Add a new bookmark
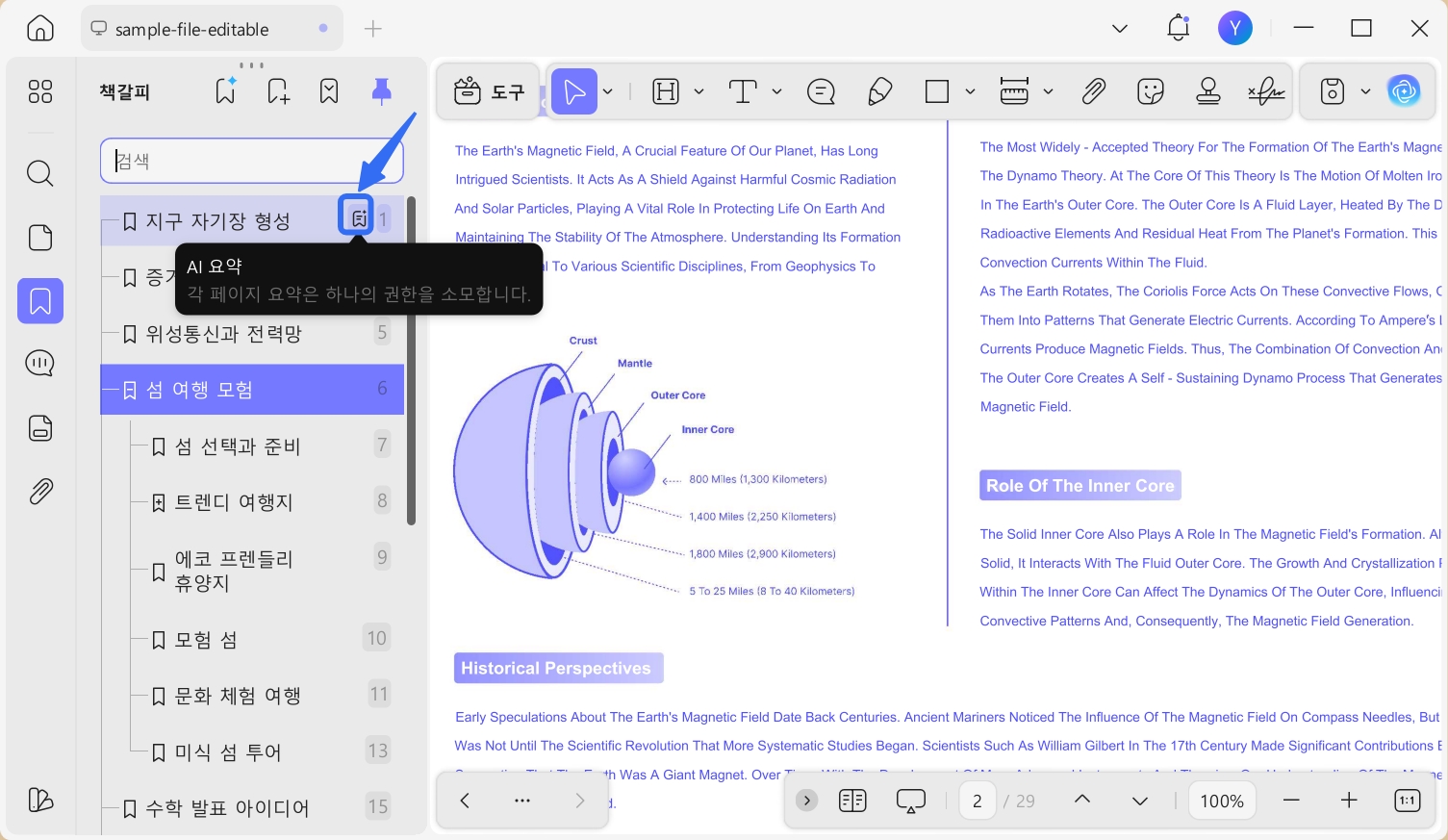The width and height of the screenshot is (1448, 840). click(x=278, y=91)
